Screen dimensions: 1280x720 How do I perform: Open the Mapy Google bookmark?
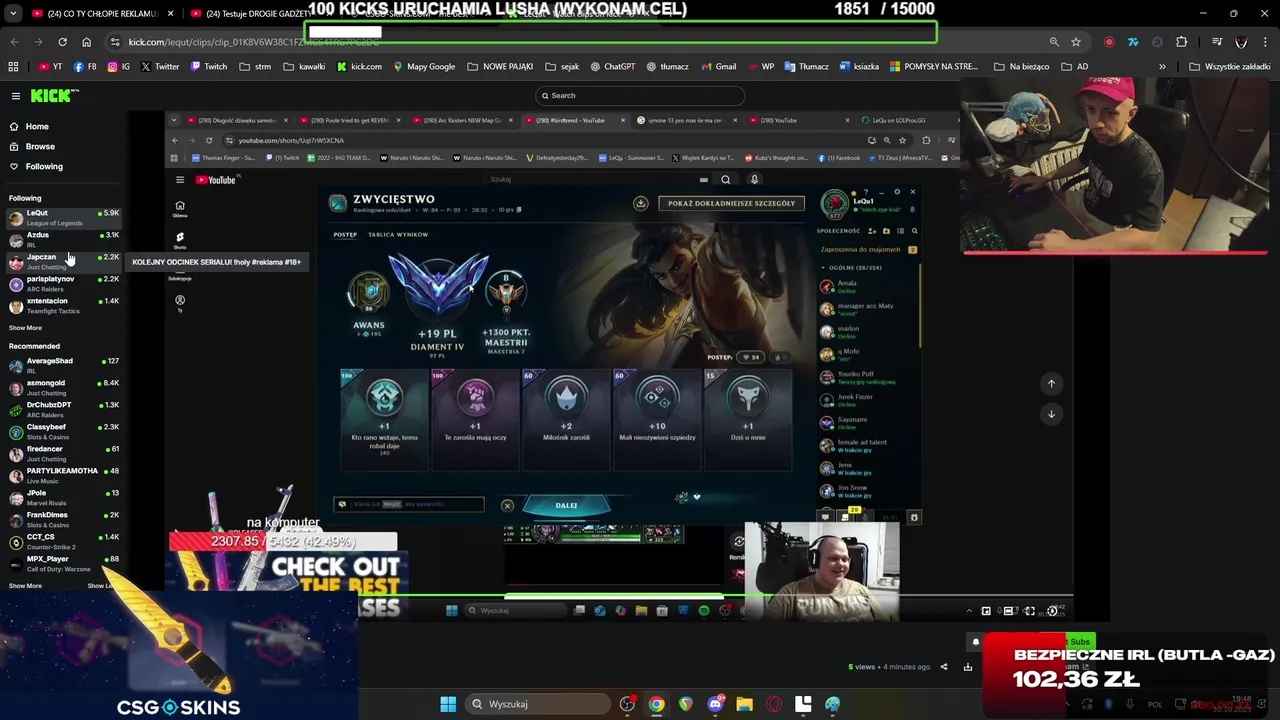tap(424, 67)
